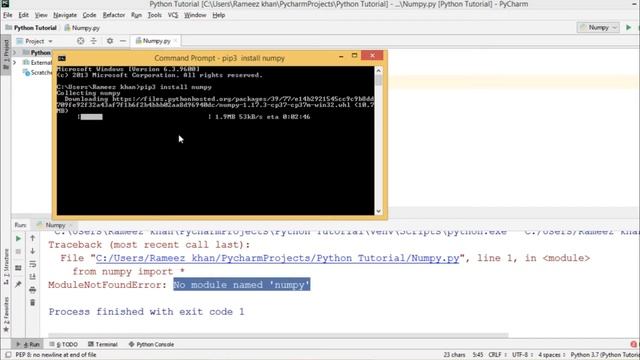The image size is (640, 360).
Task: Open the Navigate menu
Action: (65, 15)
